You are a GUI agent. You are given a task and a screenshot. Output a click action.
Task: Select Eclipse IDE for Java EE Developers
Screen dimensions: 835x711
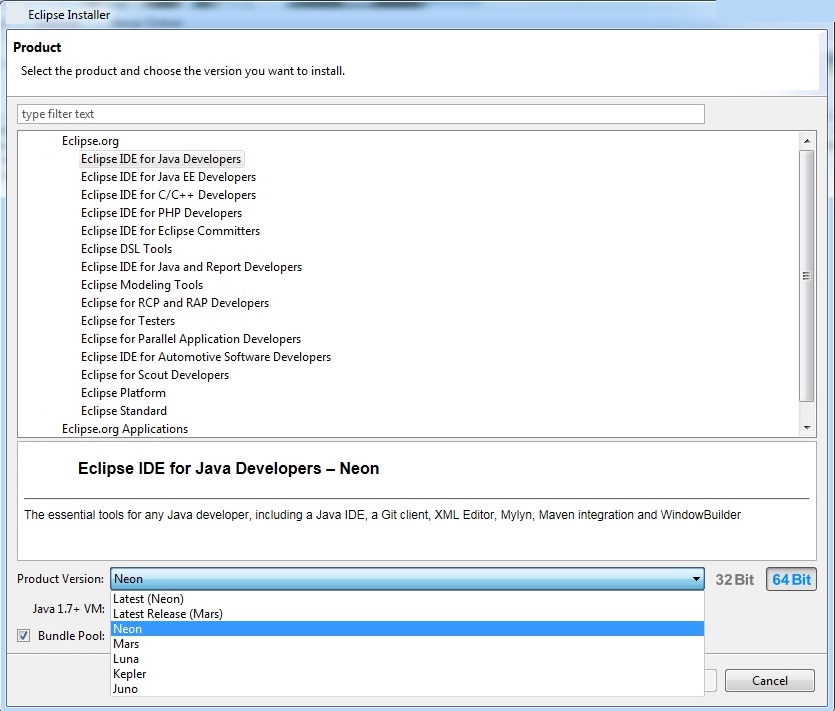pos(168,177)
